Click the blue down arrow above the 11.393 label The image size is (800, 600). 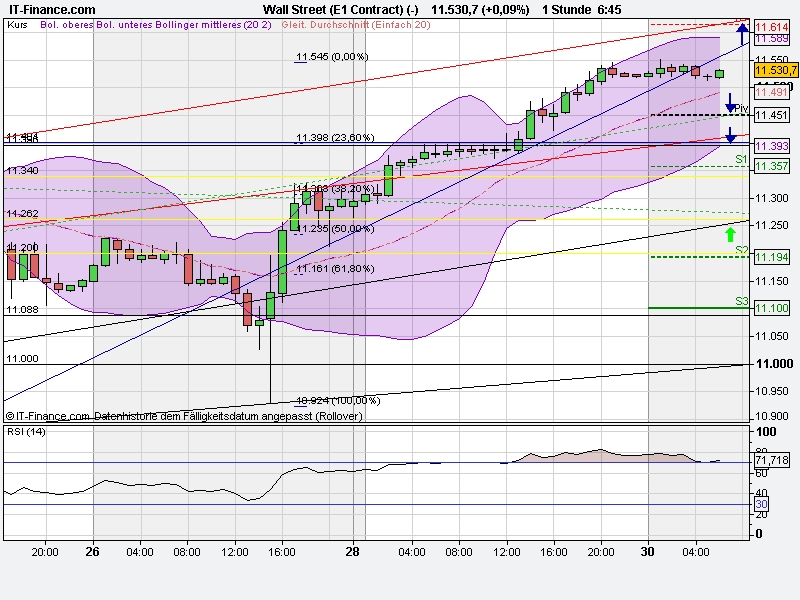click(x=731, y=134)
